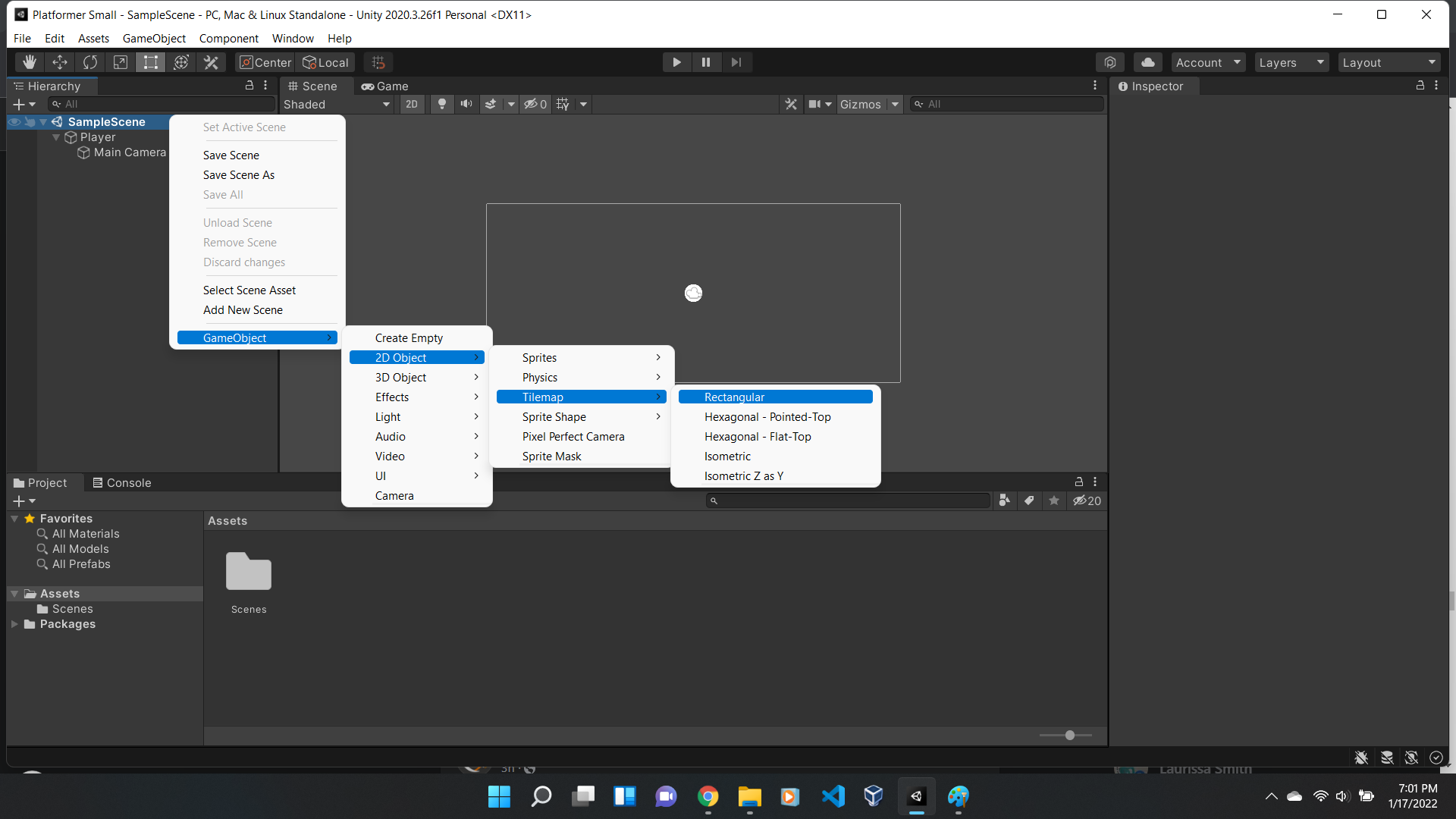Click the Play button to run scene
Image resolution: width=1456 pixels, height=819 pixels.
pyautogui.click(x=677, y=62)
